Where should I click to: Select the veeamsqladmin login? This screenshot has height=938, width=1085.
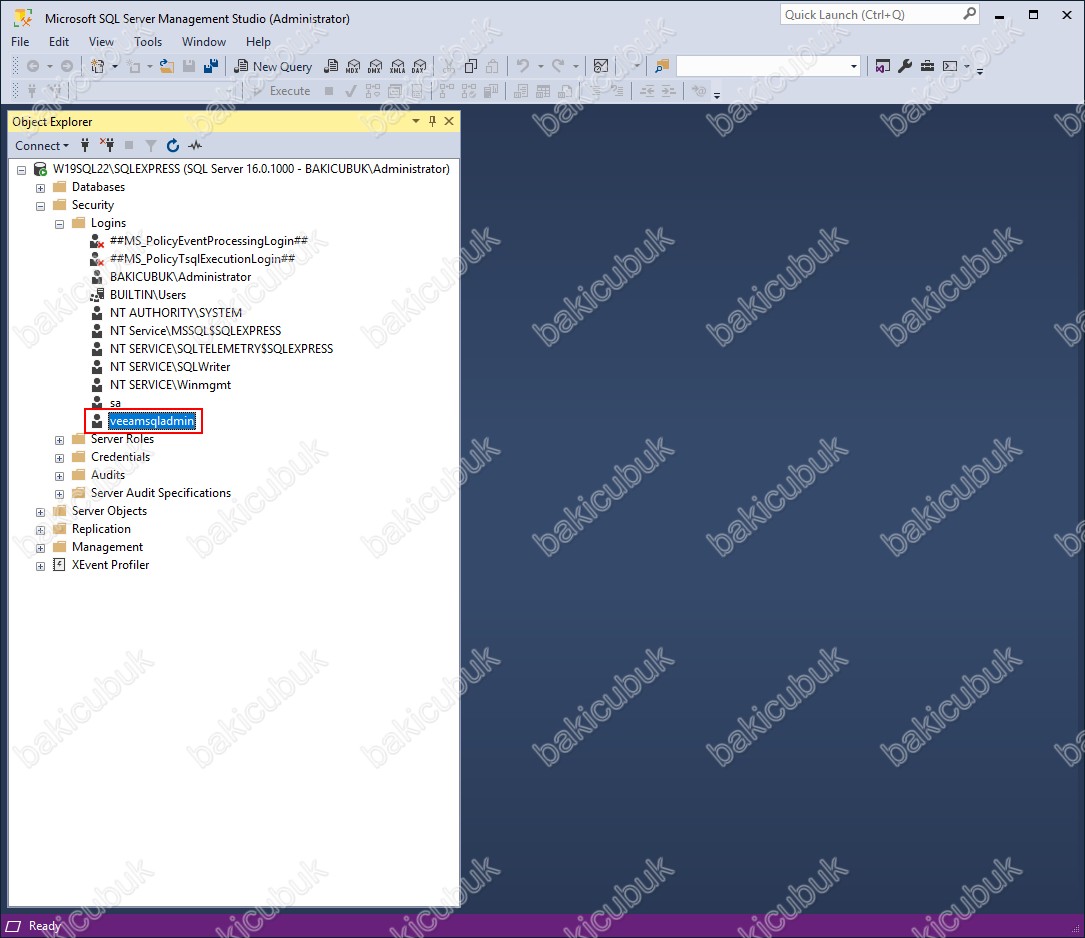[x=152, y=421]
